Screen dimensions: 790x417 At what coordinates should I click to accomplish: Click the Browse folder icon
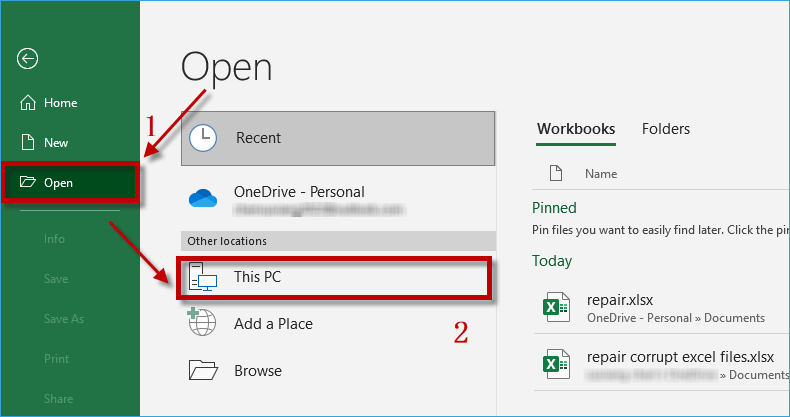(x=203, y=370)
